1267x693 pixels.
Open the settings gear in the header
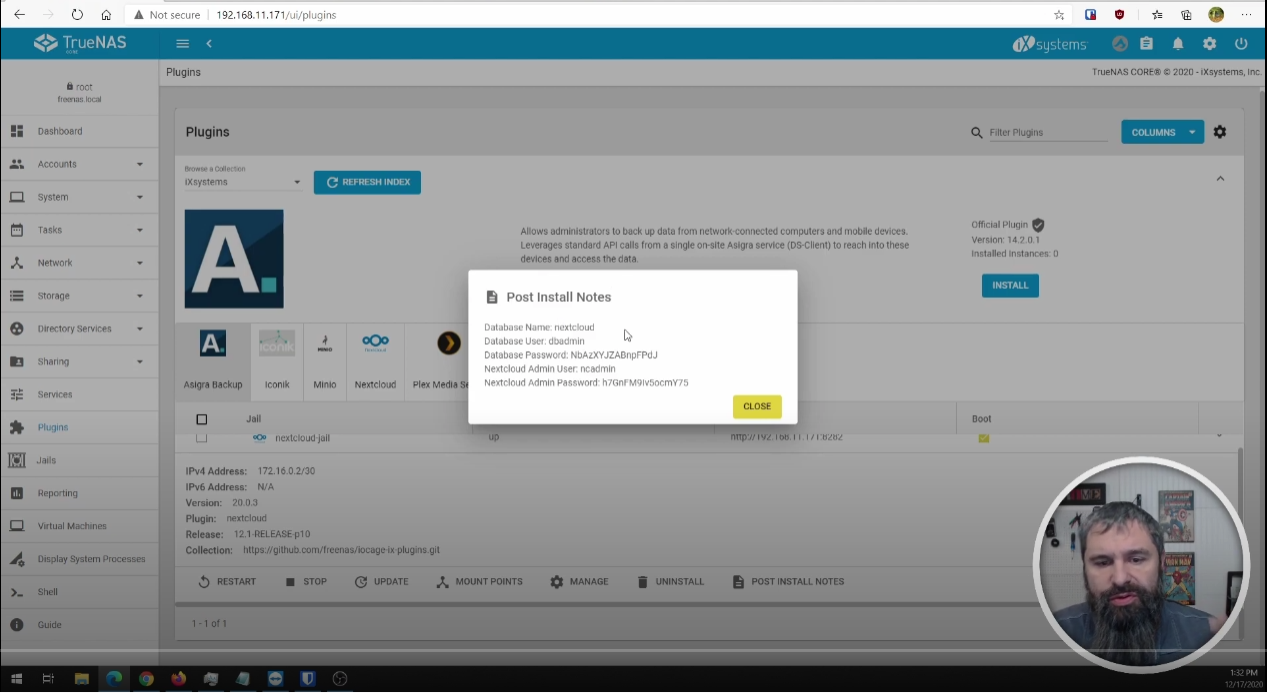(1209, 44)
